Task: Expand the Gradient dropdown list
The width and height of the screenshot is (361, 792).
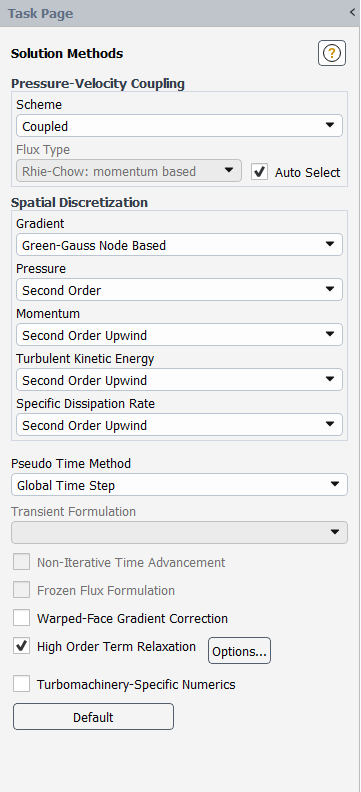Action: tap(179, 245)
